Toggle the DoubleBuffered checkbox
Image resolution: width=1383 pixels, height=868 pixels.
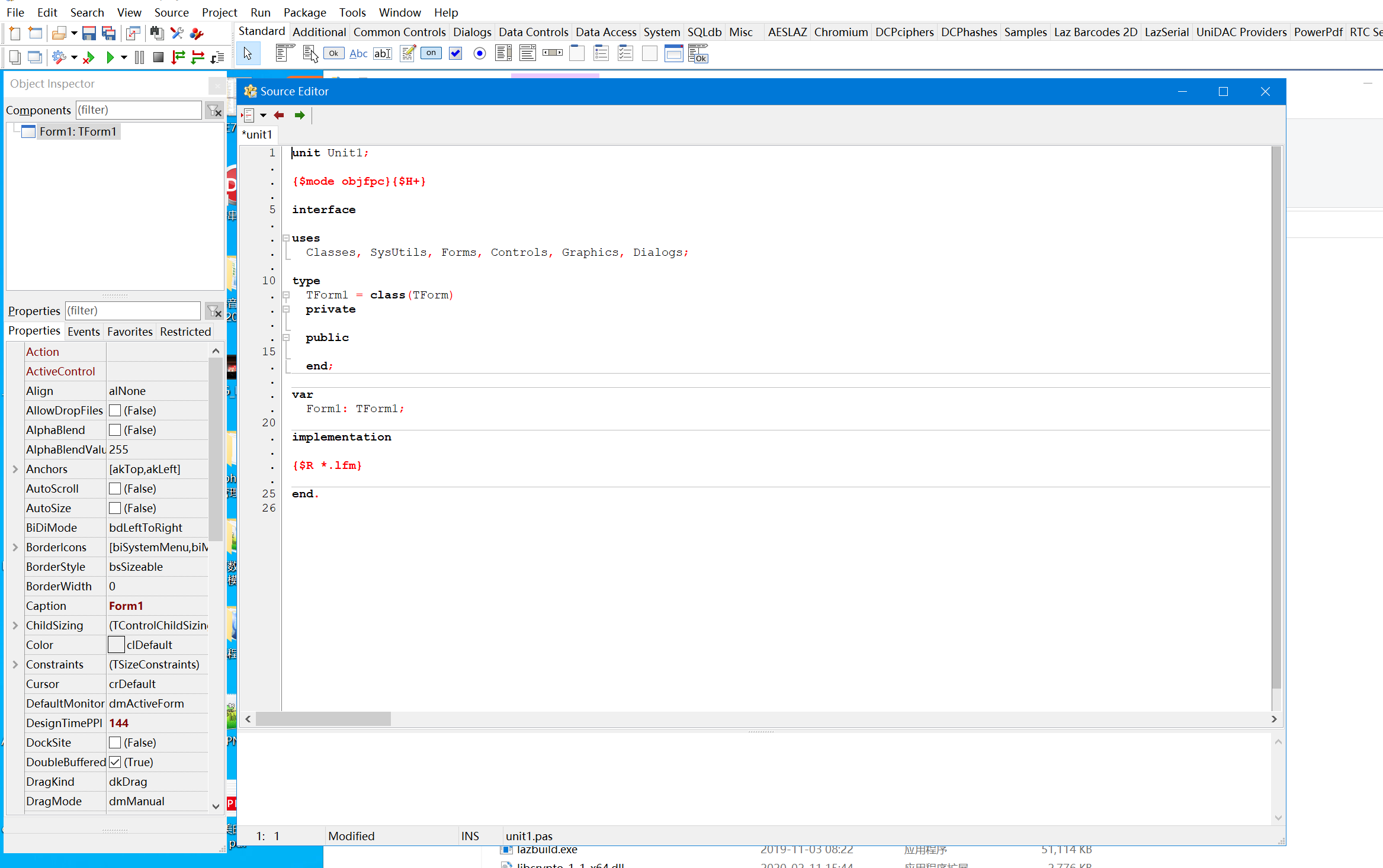pos(116,762)
